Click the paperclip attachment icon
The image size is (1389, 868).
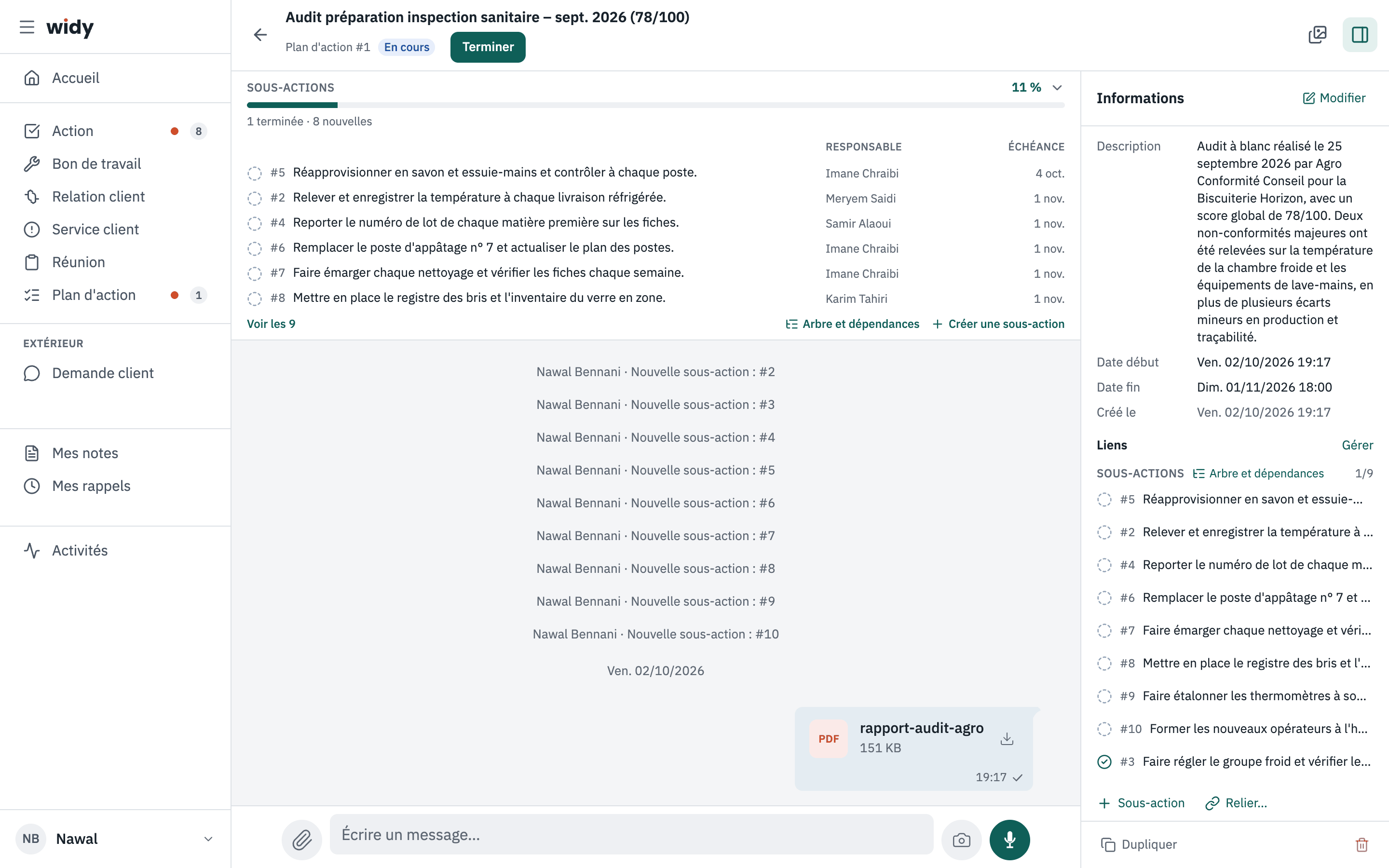tap(302, 840)
